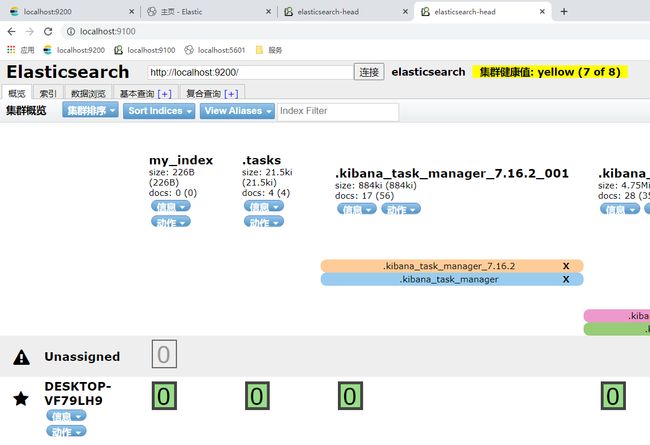
Task: Expand the View Aliases dropdown
Action: (x=237, y=111)
